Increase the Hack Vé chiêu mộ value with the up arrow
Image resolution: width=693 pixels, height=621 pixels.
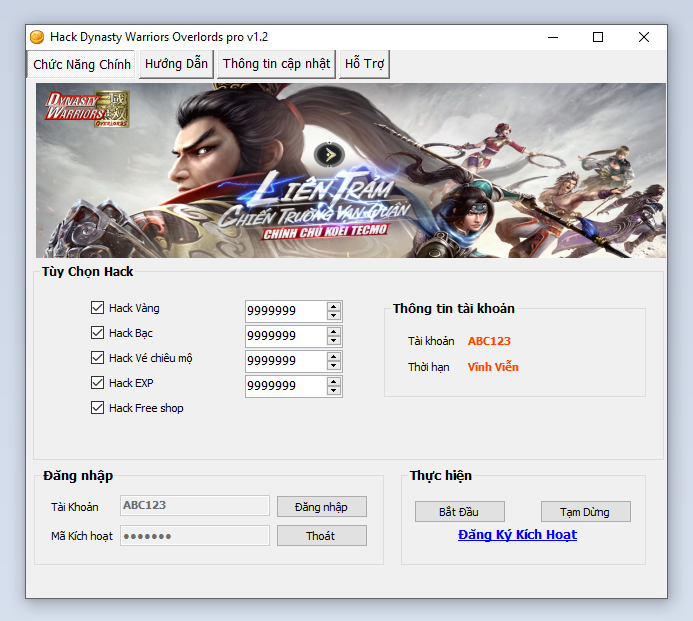[x=334, y=356]
